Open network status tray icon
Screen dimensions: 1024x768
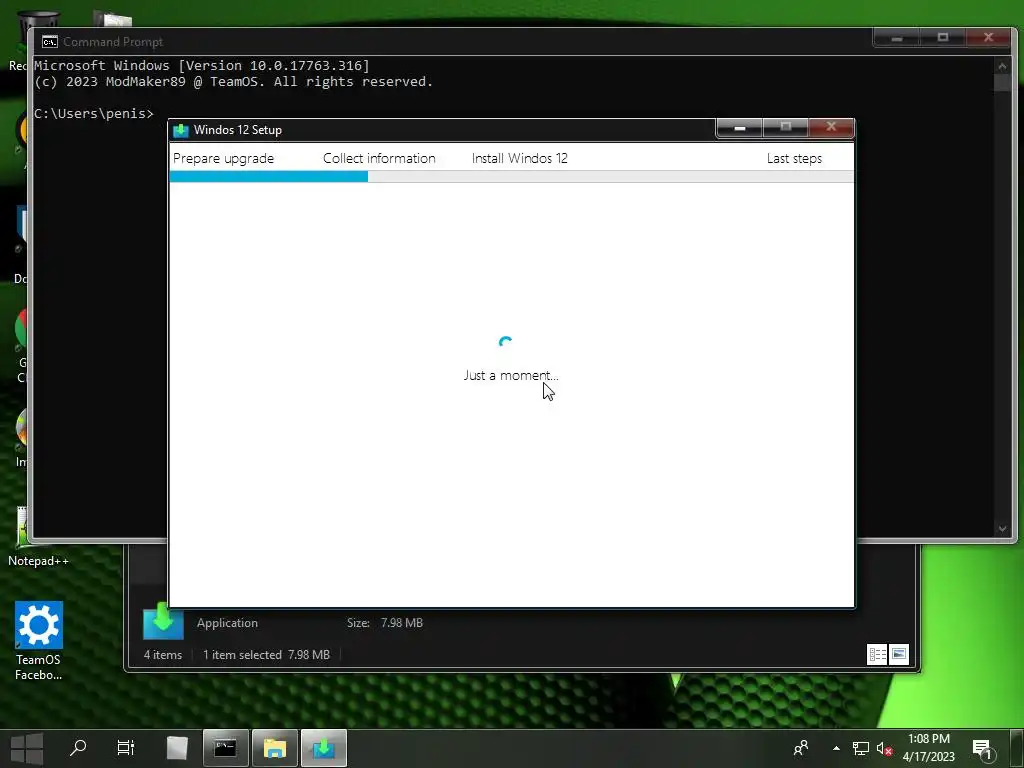tap(861, 748)
